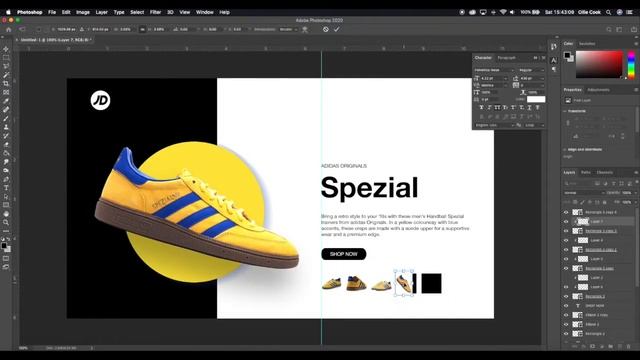Open the interpolation dropdown in options bar
640x360 pixels.
point(288,29)
